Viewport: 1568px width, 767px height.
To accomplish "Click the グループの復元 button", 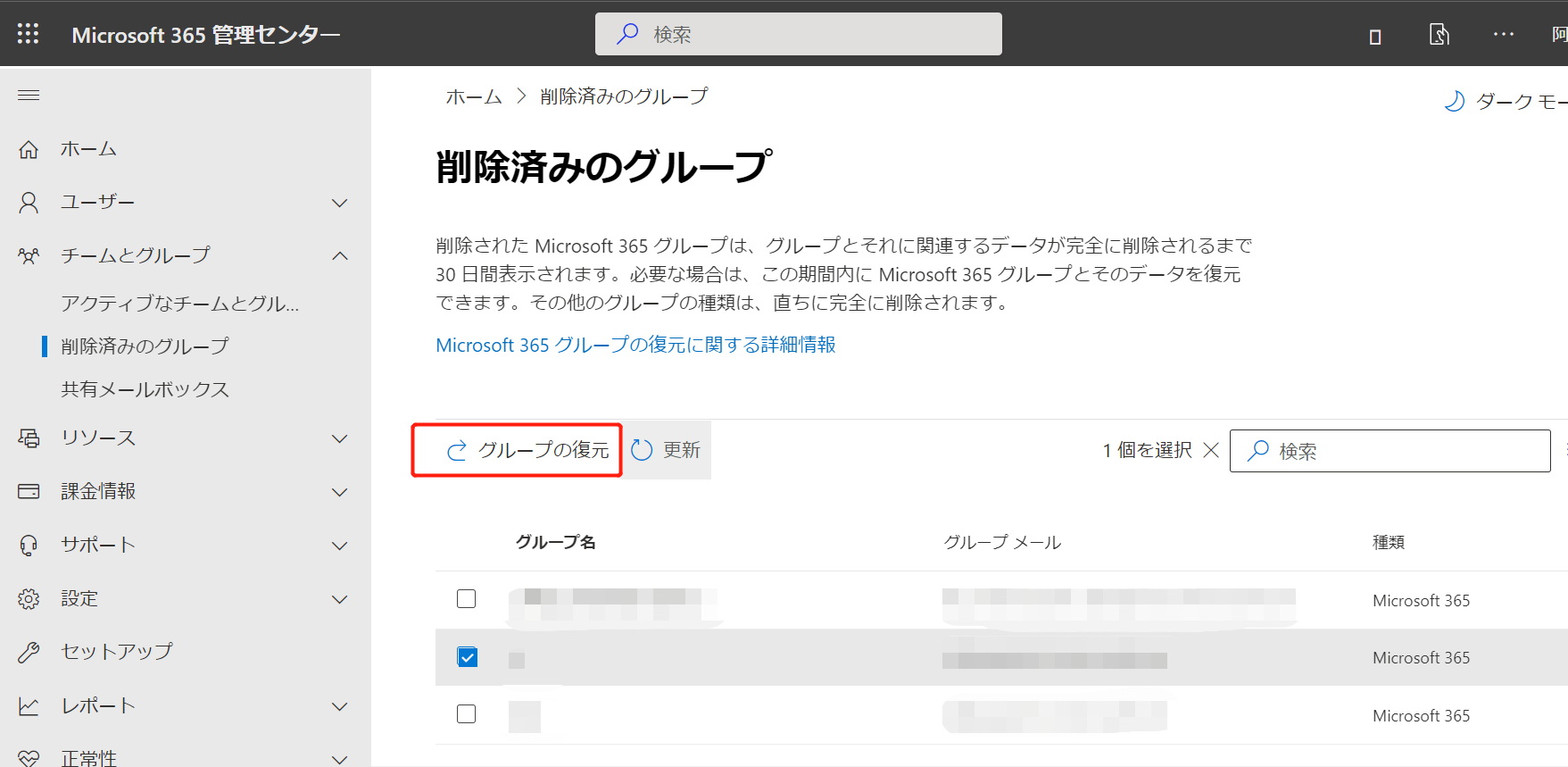I will (x=528, y=450).
